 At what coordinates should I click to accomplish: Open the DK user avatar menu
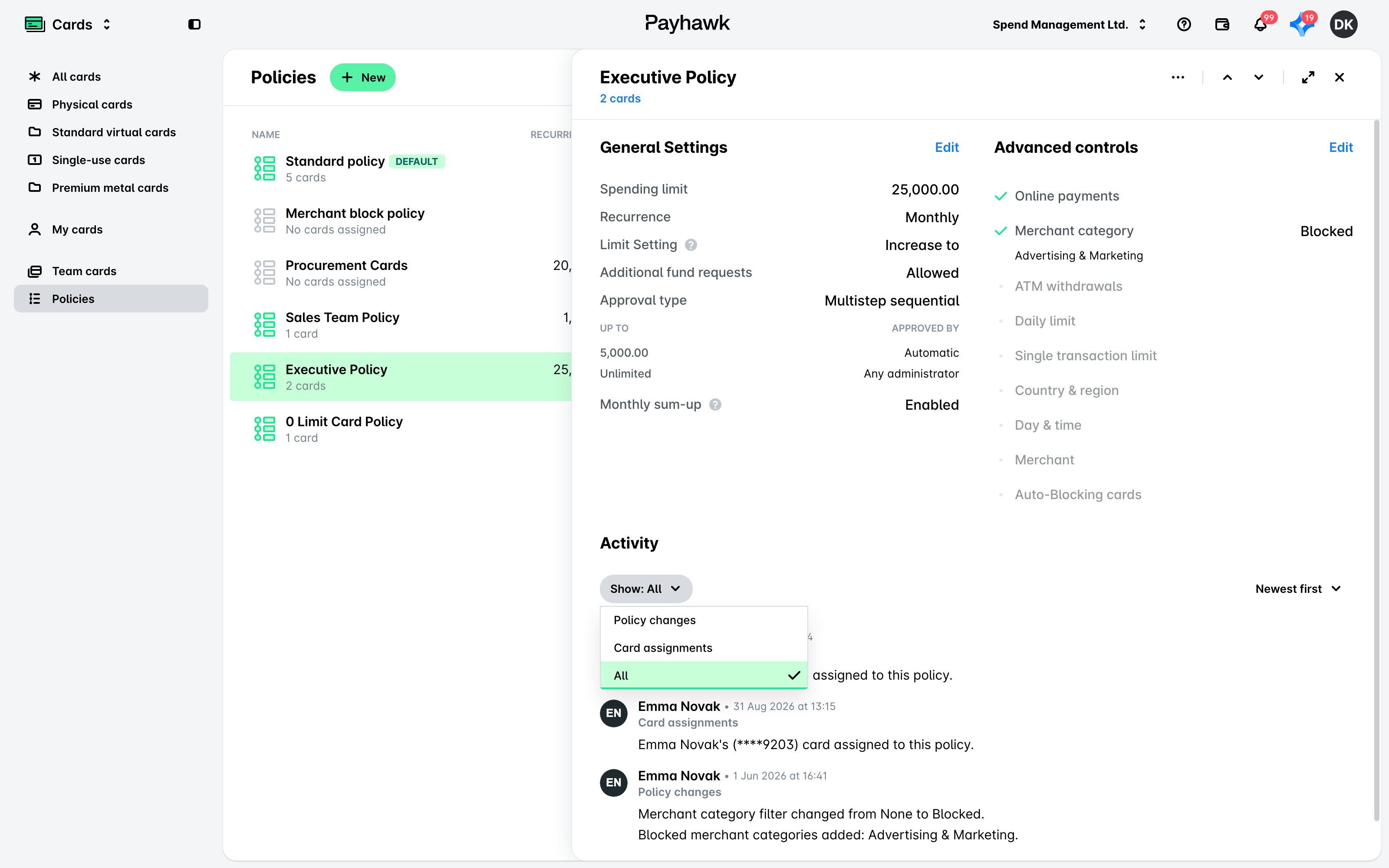tap(1343, 24)
